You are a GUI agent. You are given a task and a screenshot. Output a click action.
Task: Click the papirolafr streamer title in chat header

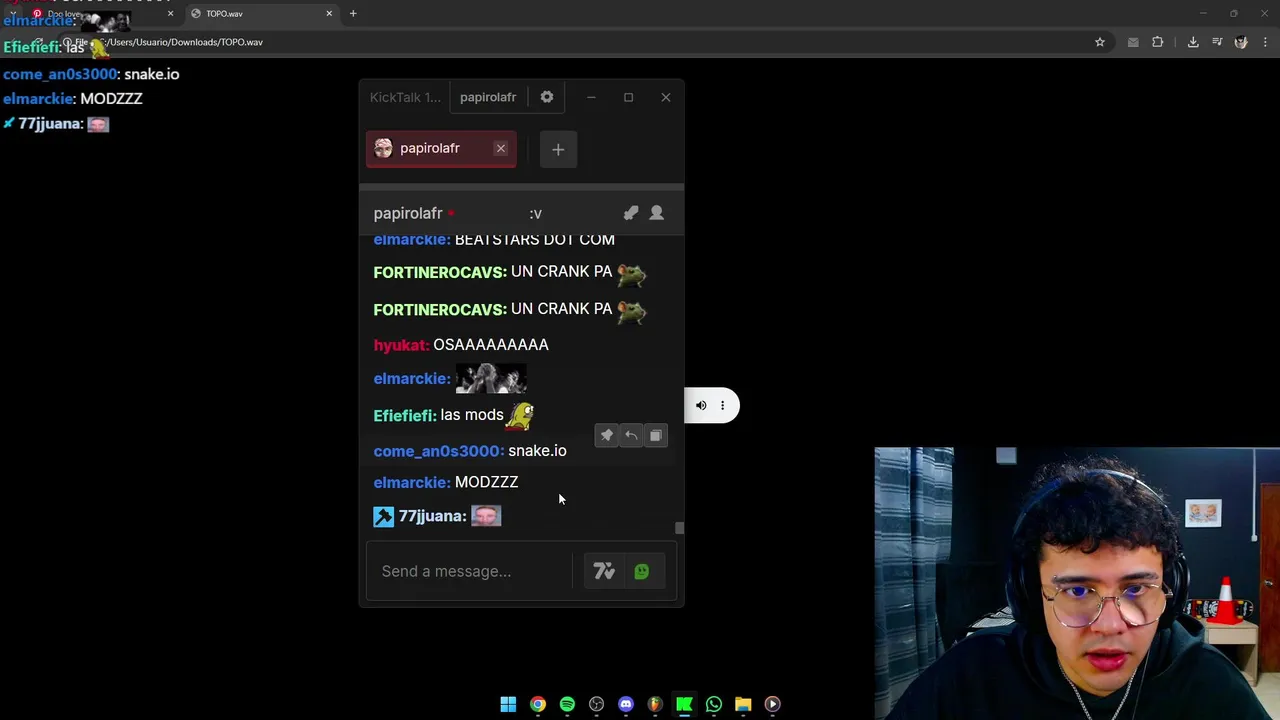[x=408, y=213]
